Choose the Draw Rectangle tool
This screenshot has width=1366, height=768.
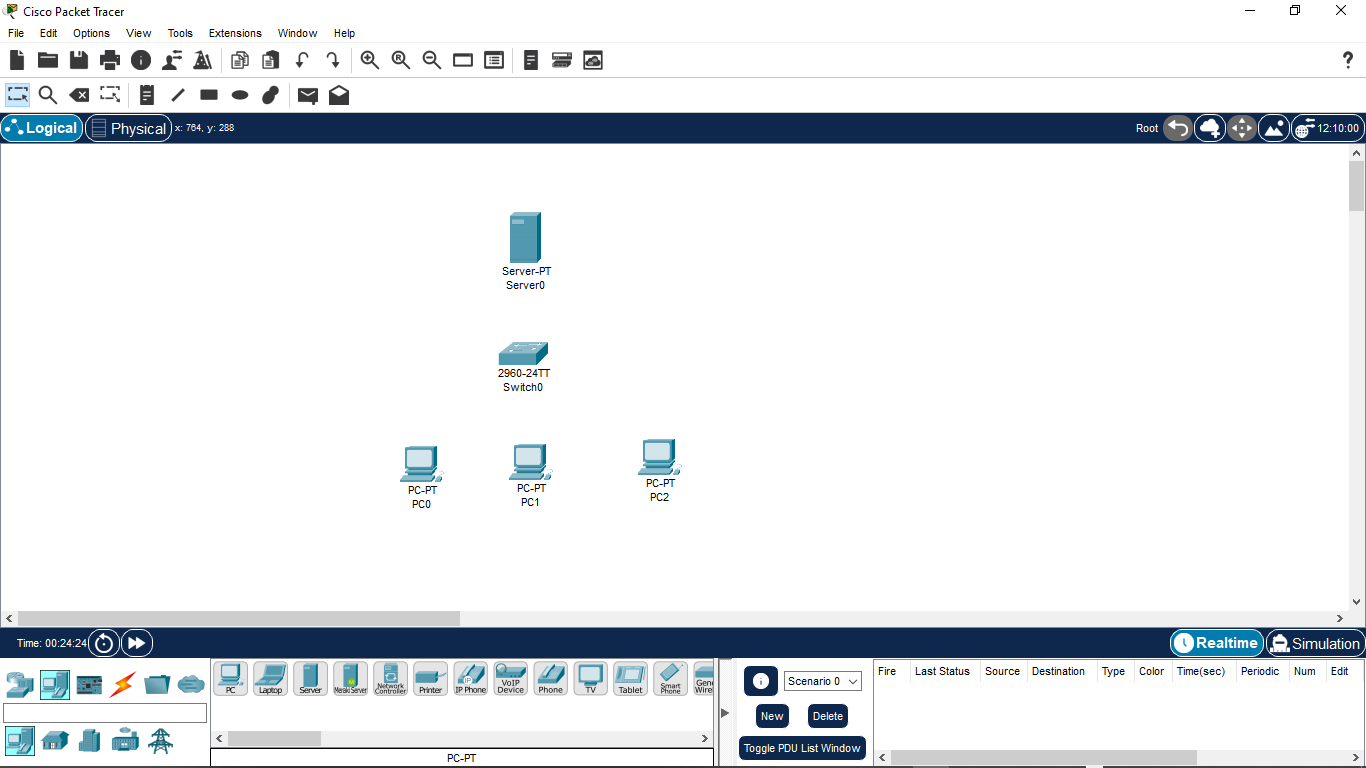tap(209, 95)
